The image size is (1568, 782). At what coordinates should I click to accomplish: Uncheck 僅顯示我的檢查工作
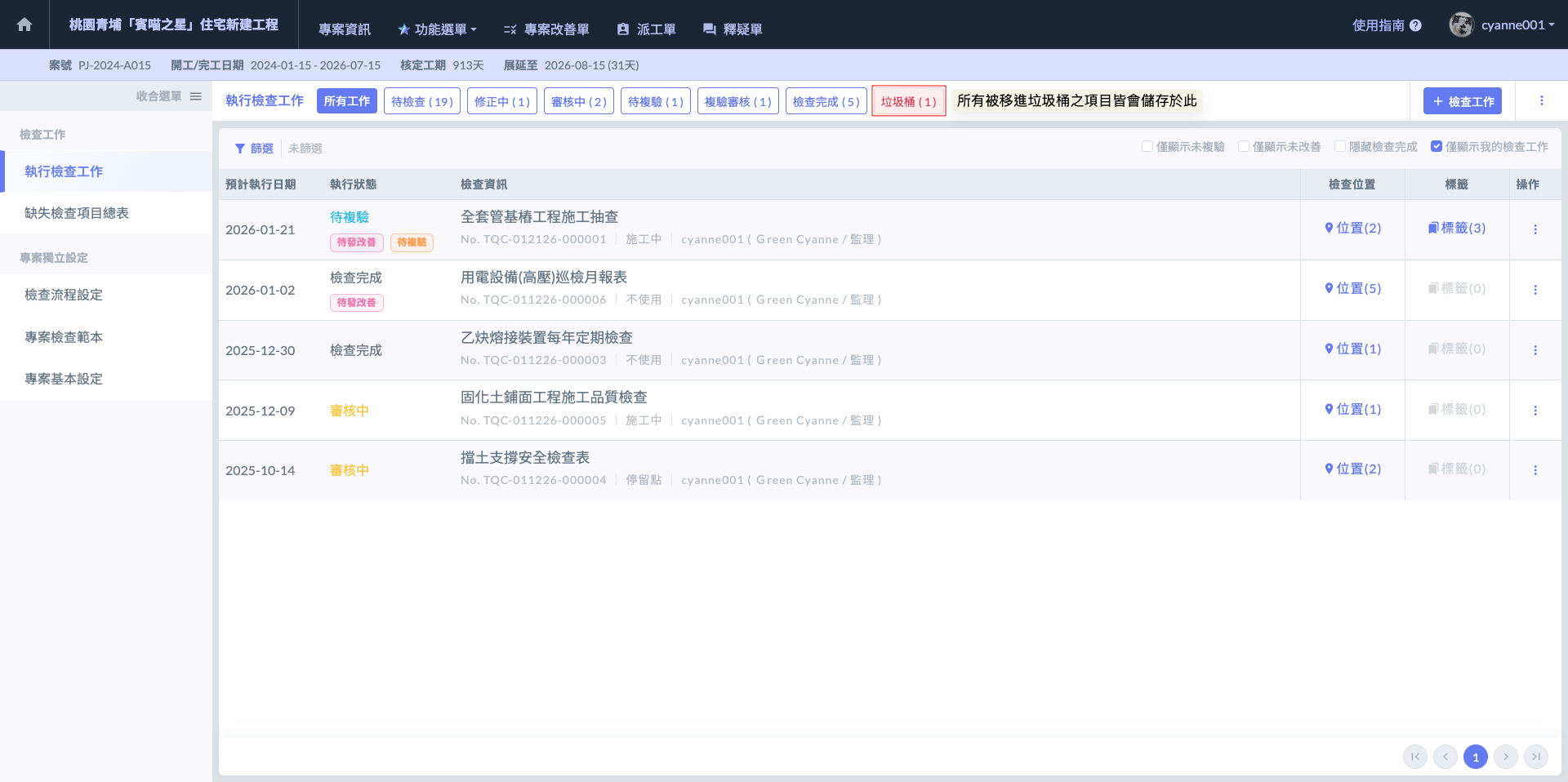[x=1437, y=147]
